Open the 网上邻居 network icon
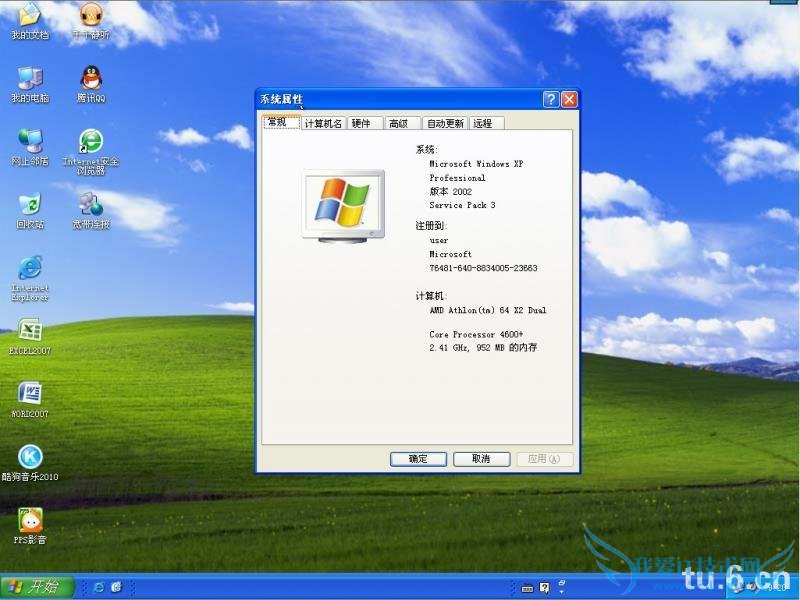The width and height of the screenshot is (800, 600). [x=30, y=147]
